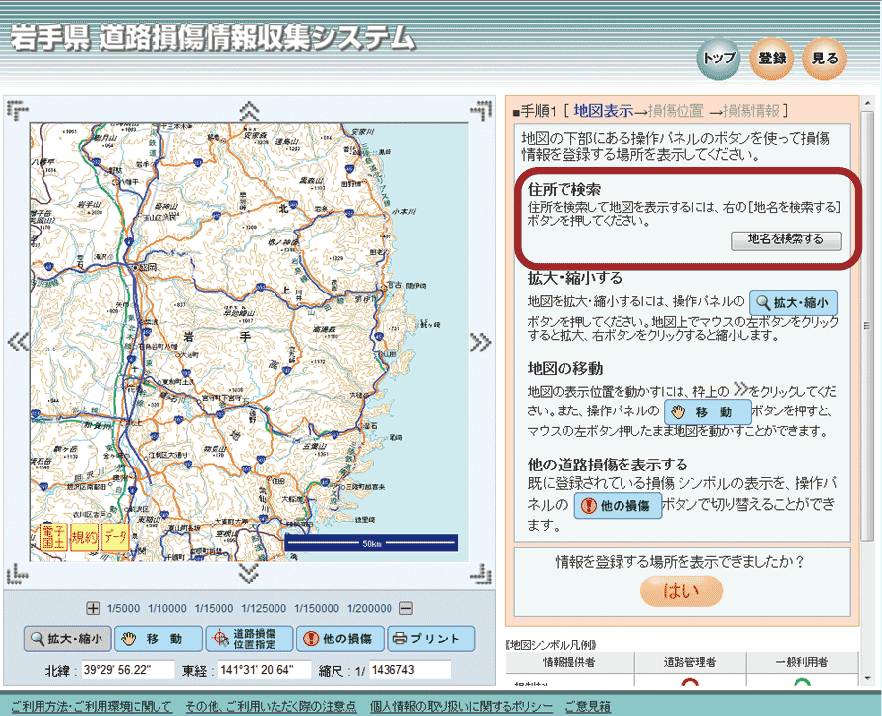882x716 pixels.
Task: Set the map scale to 1/125000
Action: coord(263,609)
